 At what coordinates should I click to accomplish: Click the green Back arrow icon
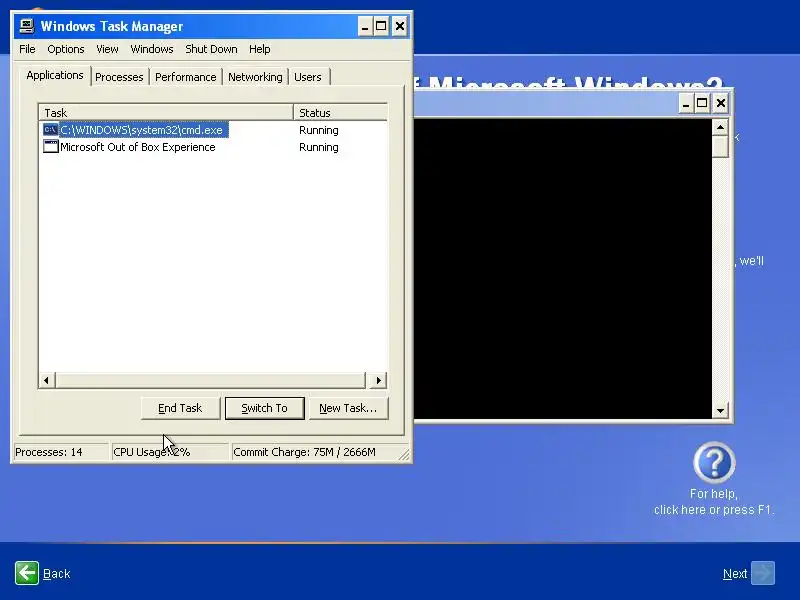(27, 573)
